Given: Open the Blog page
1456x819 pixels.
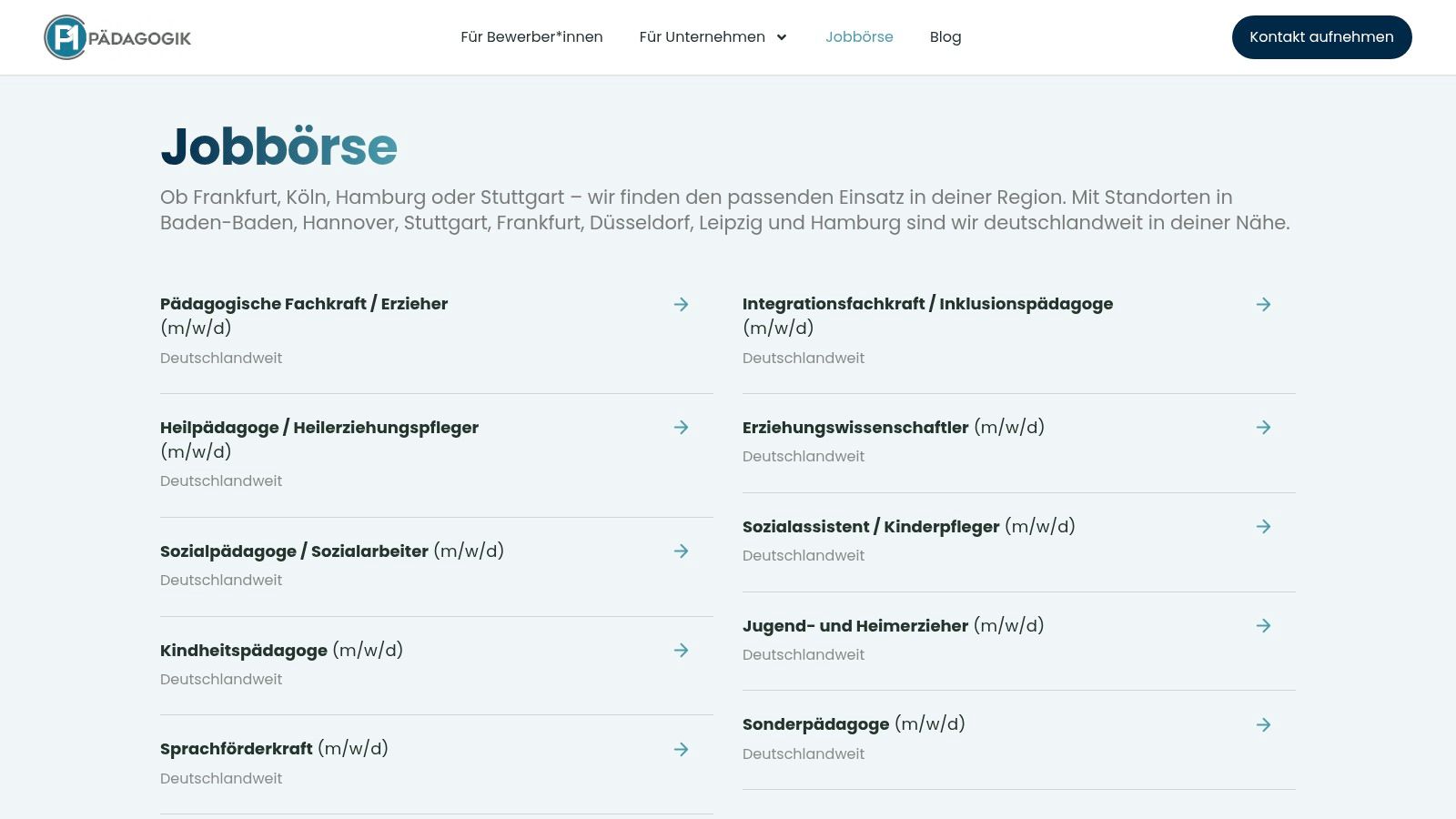Looking at the screenshot, I should pos(945,37).
